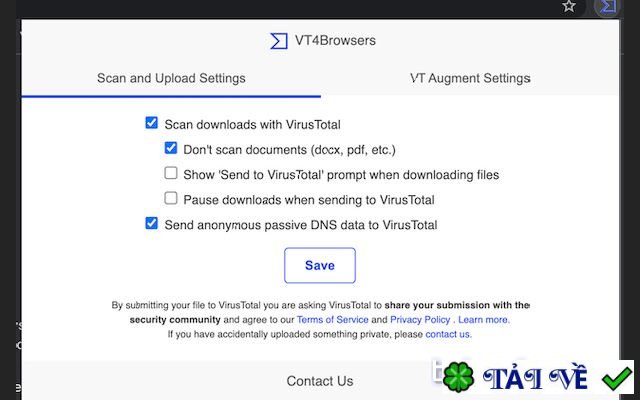640x400 pixels.
Task: Click the green checkmark icon
Action: (x=617, y=378)
